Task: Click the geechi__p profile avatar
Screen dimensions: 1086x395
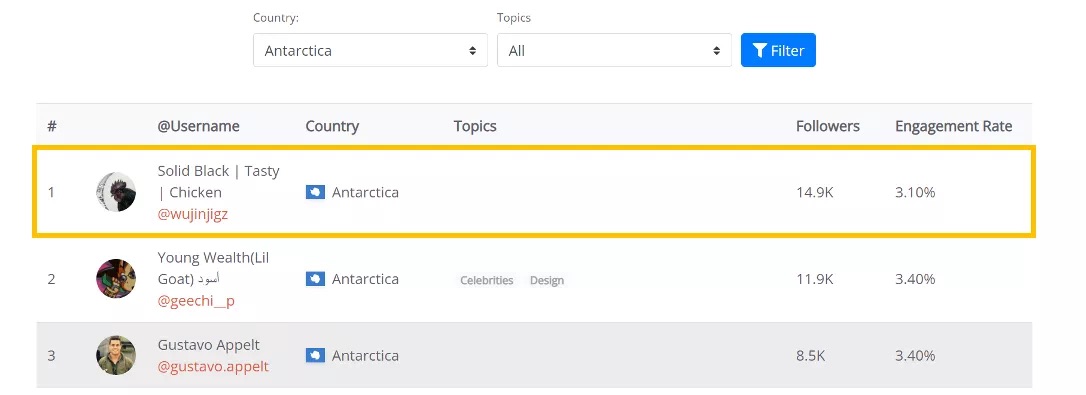Action: tap(116, 279)
